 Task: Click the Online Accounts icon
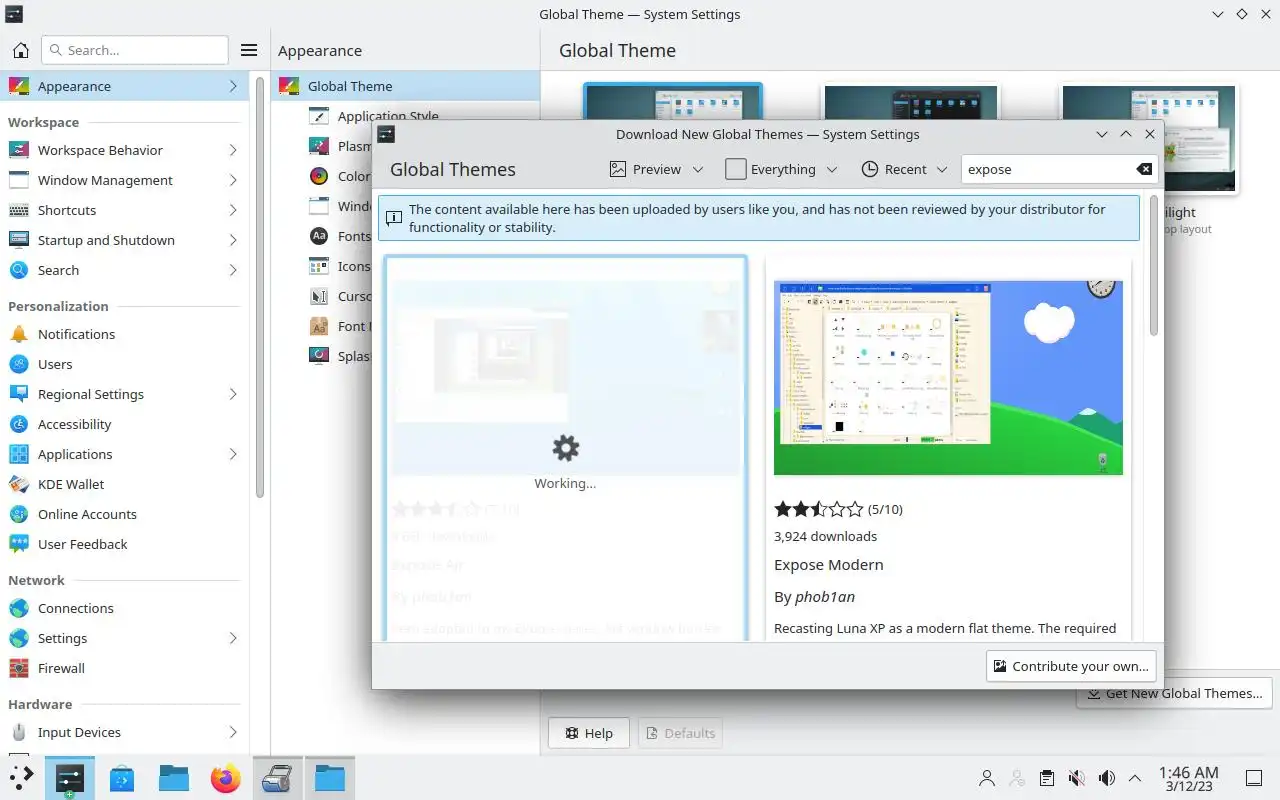[x=18, y=514]
